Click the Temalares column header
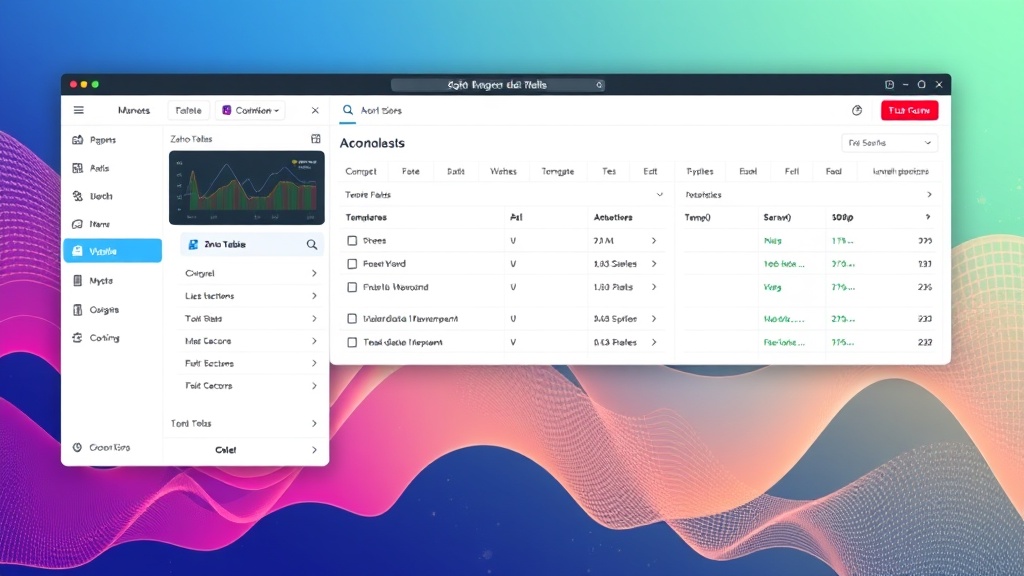The height and width of the screenshot is (576, 1024). point(366,217)
